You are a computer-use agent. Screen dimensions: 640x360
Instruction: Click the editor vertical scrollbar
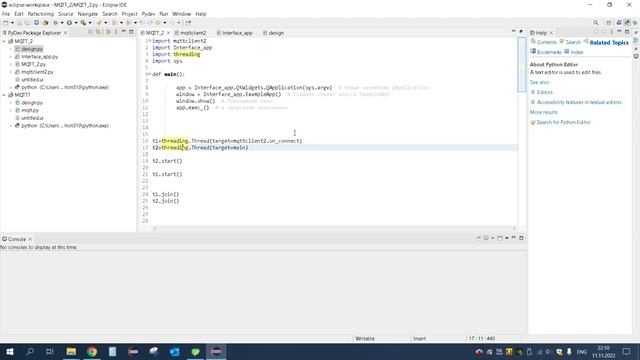[x=522, y=64]
